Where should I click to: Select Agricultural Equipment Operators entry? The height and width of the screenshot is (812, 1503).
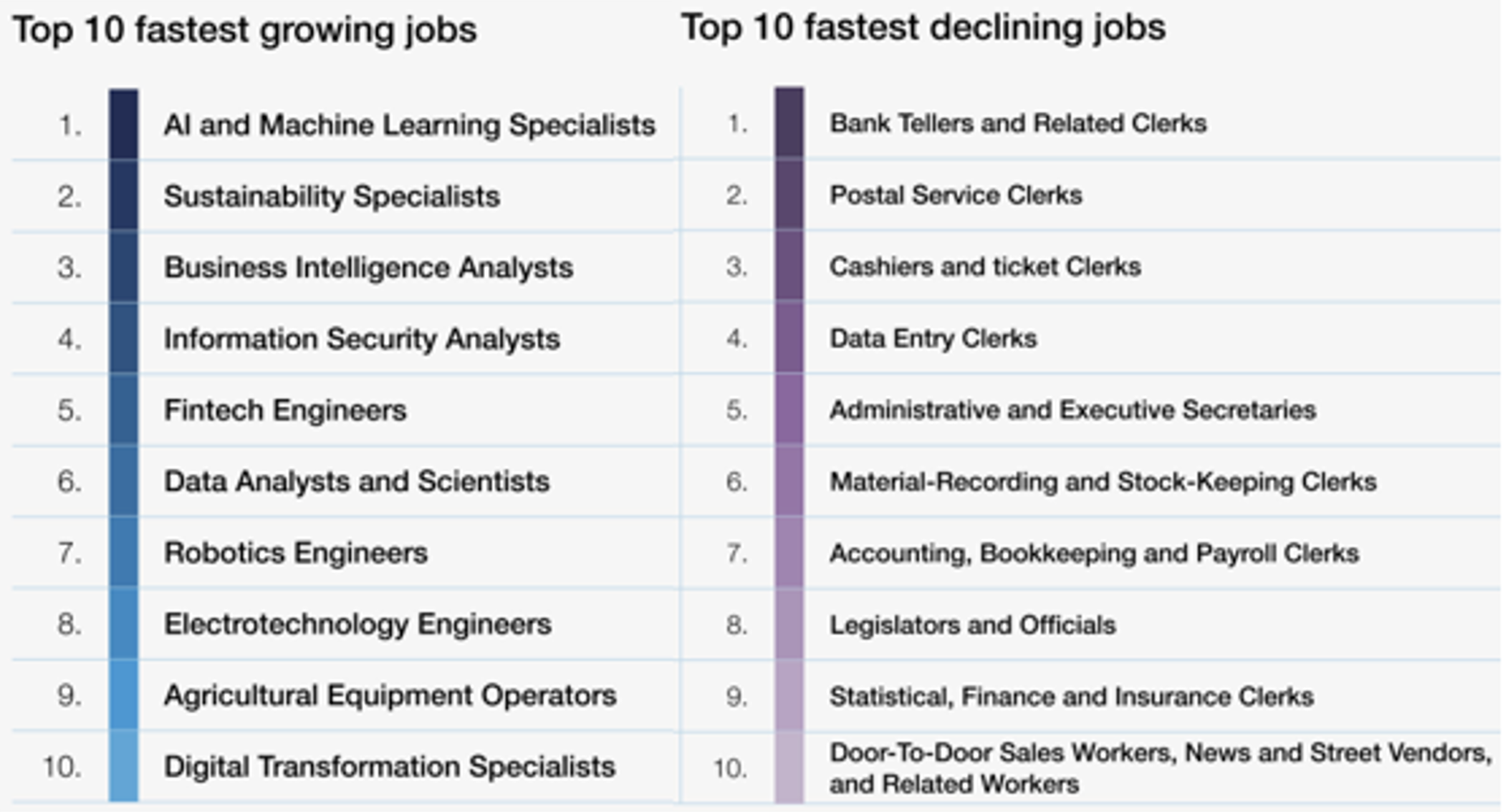click(x=390, y=695)
